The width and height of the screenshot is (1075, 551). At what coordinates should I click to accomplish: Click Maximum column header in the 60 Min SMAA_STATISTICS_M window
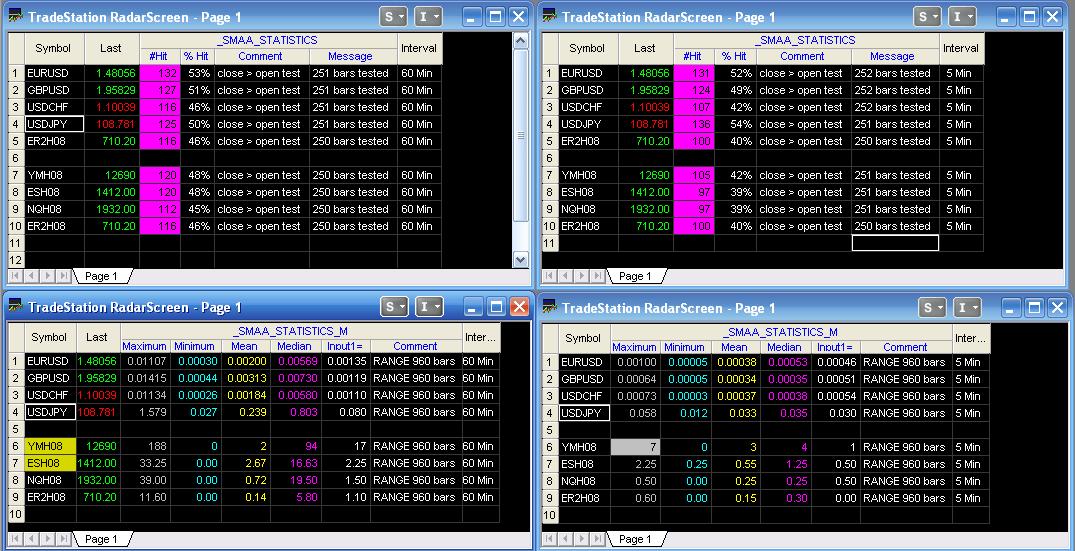click(145, 346)
